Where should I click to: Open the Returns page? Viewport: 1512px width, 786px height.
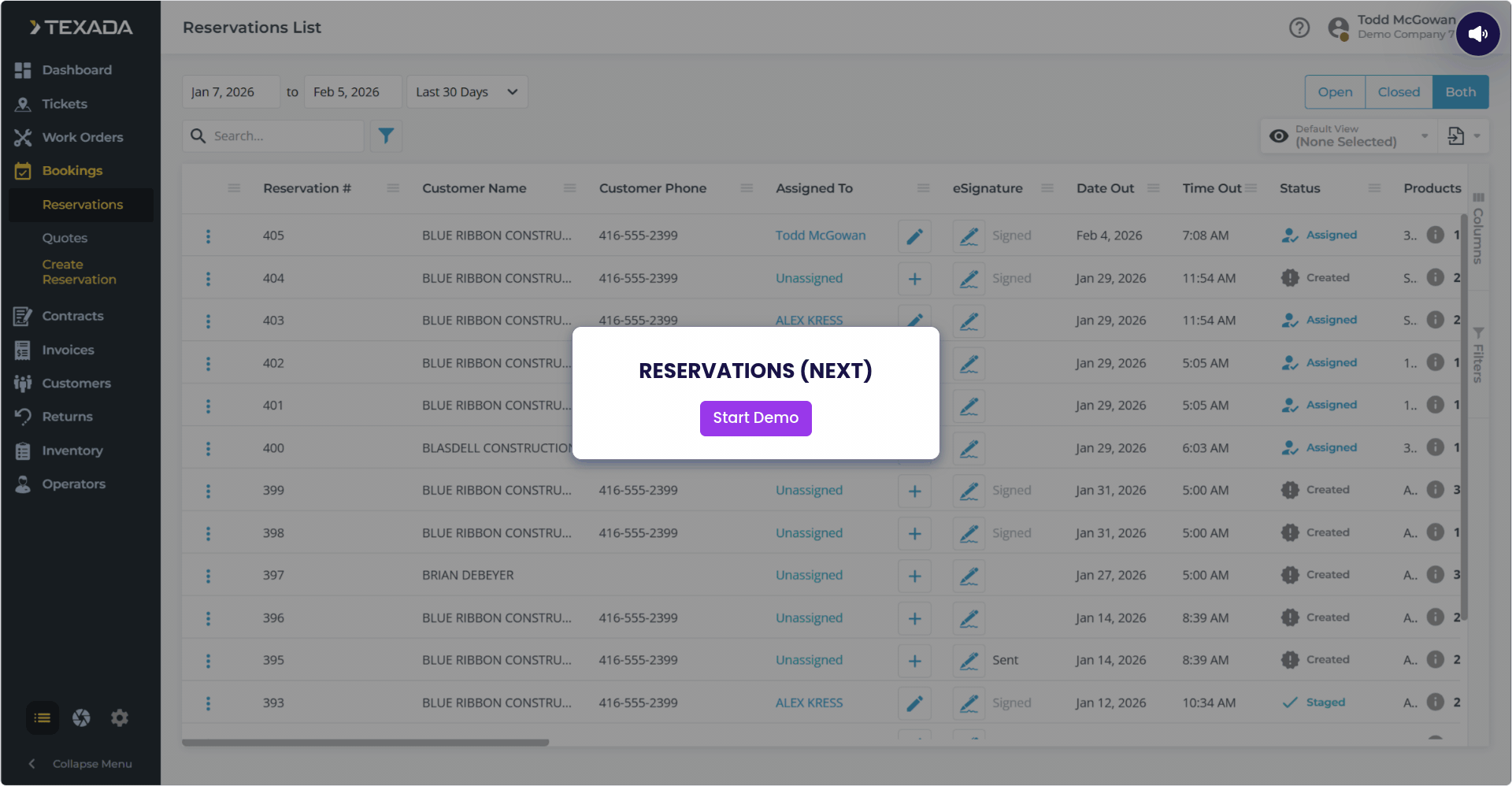(67, 417)
